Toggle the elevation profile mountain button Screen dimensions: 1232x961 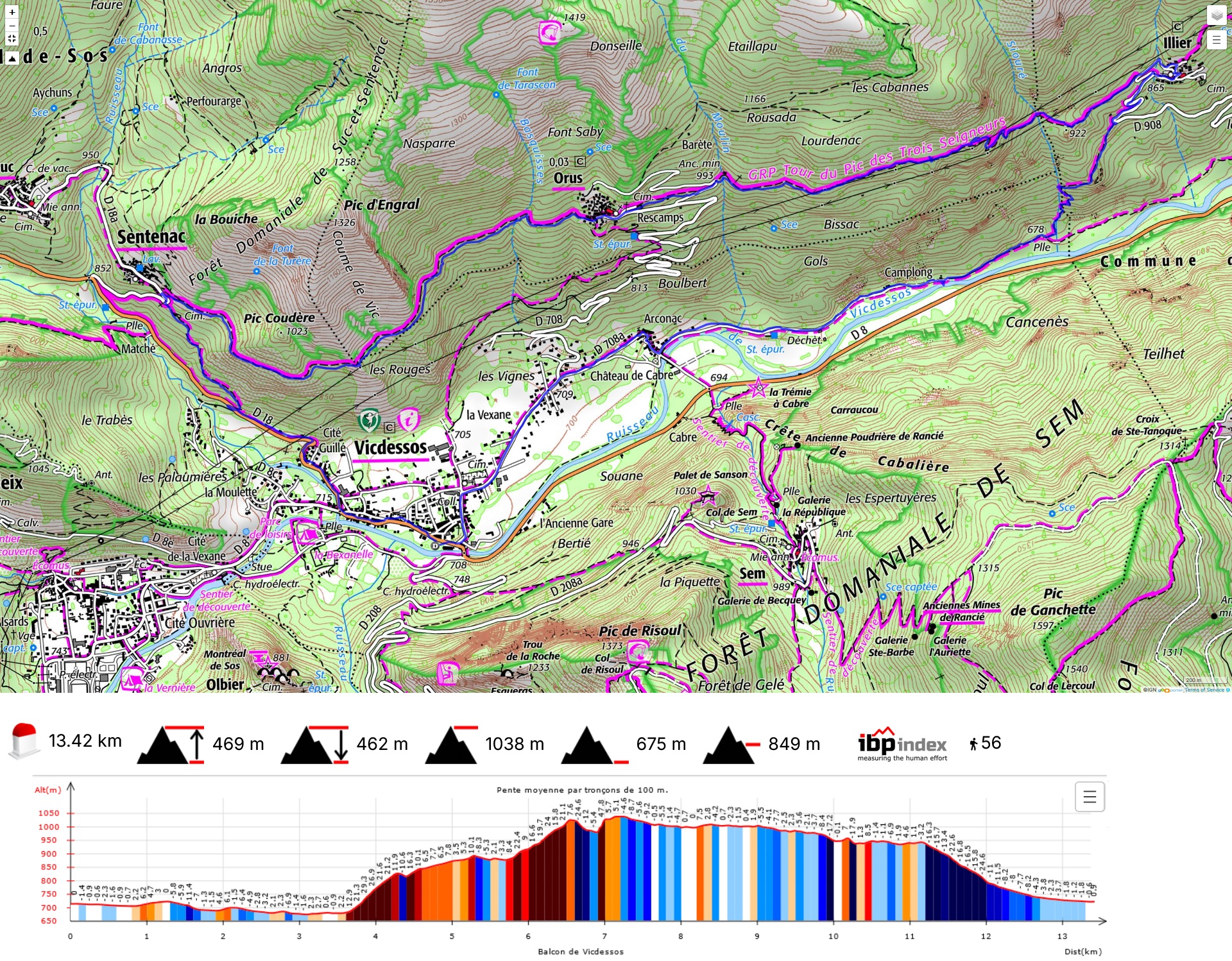point(12,58)
